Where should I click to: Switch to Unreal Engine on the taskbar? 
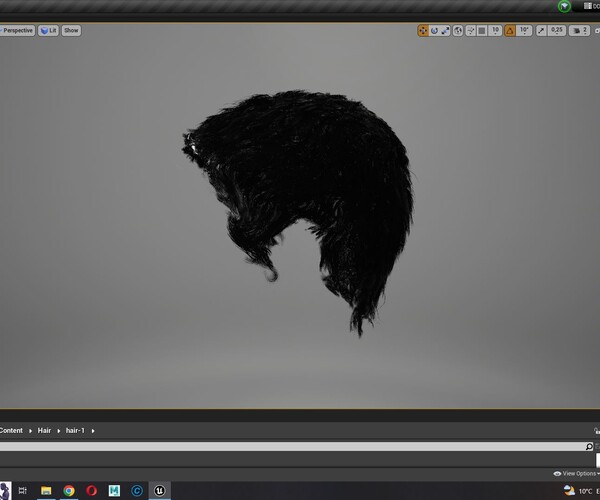(x=160, y=490)
